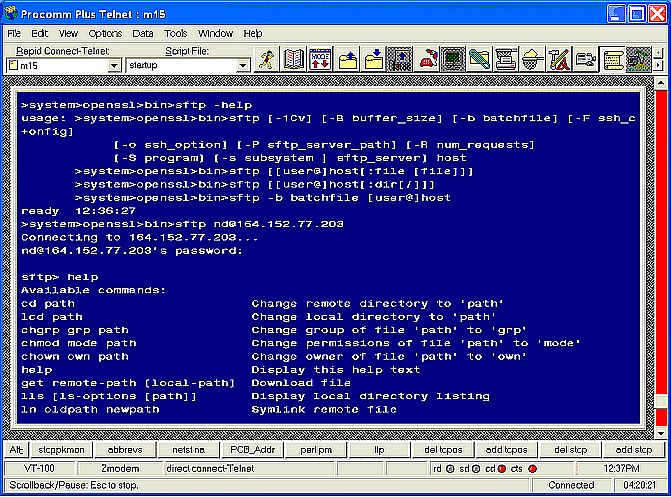
Task: Click the folder with pen icon
Action: [x=480, y=60]
